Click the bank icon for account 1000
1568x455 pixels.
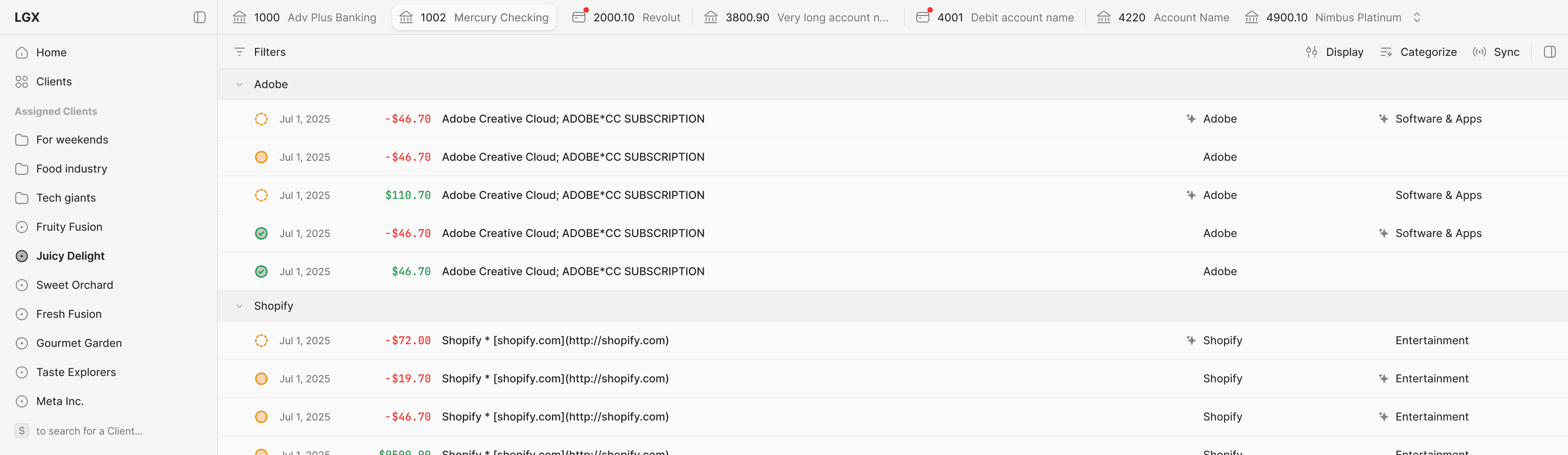pos(240,17)
